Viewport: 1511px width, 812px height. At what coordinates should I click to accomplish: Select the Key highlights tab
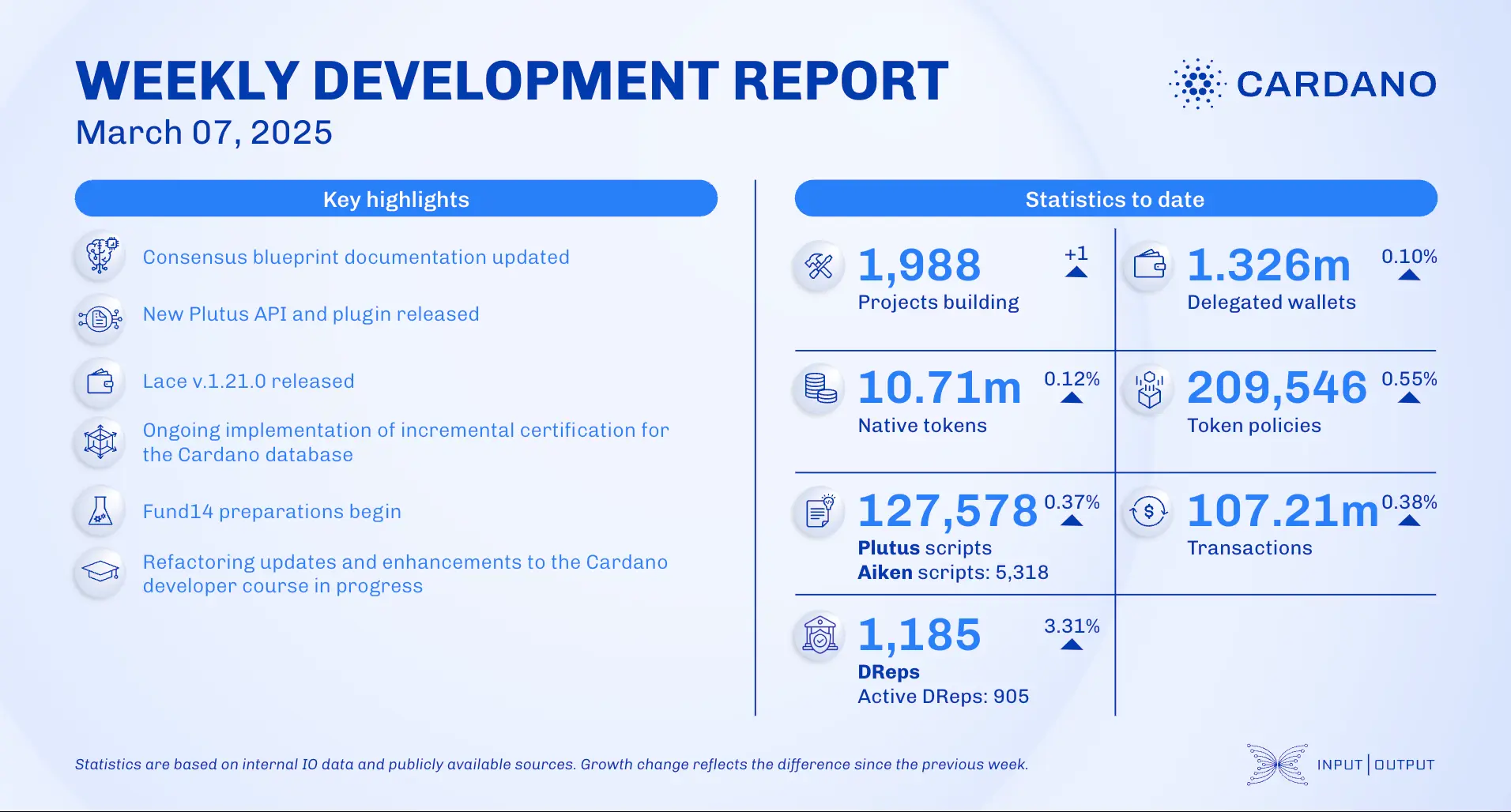[395, 199]
